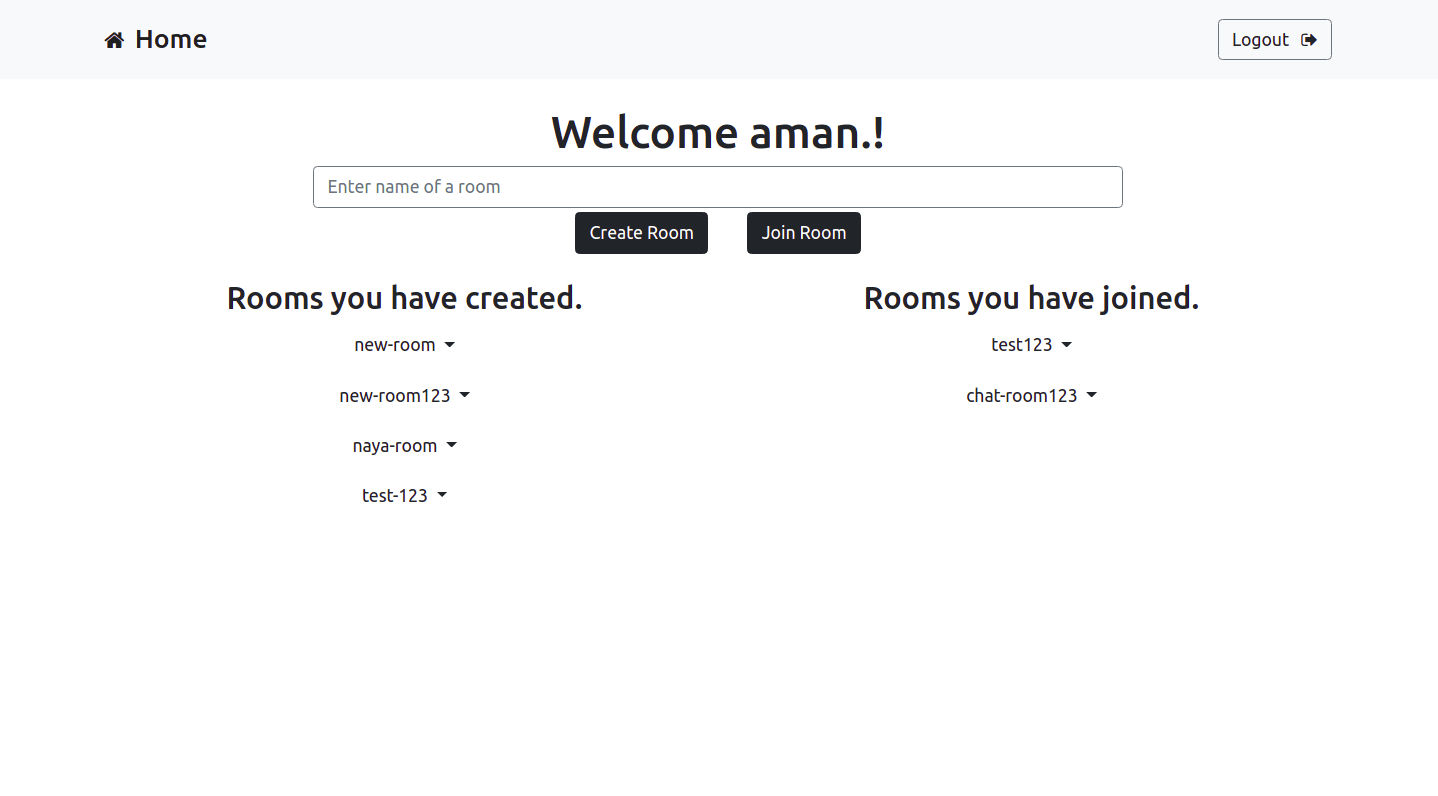Click the Create Room button
This screenshot has height=796, width=1438.
[641, 233]
